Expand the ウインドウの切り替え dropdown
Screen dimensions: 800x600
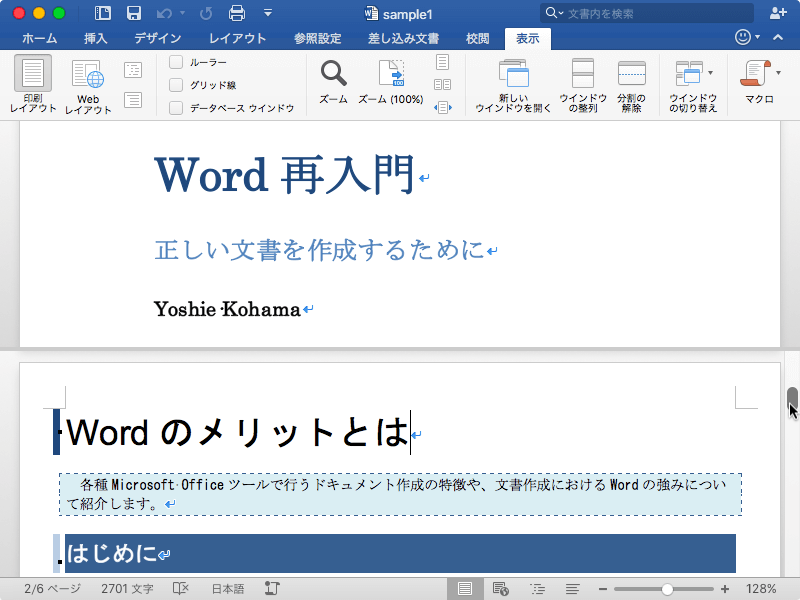pos(710,73)
